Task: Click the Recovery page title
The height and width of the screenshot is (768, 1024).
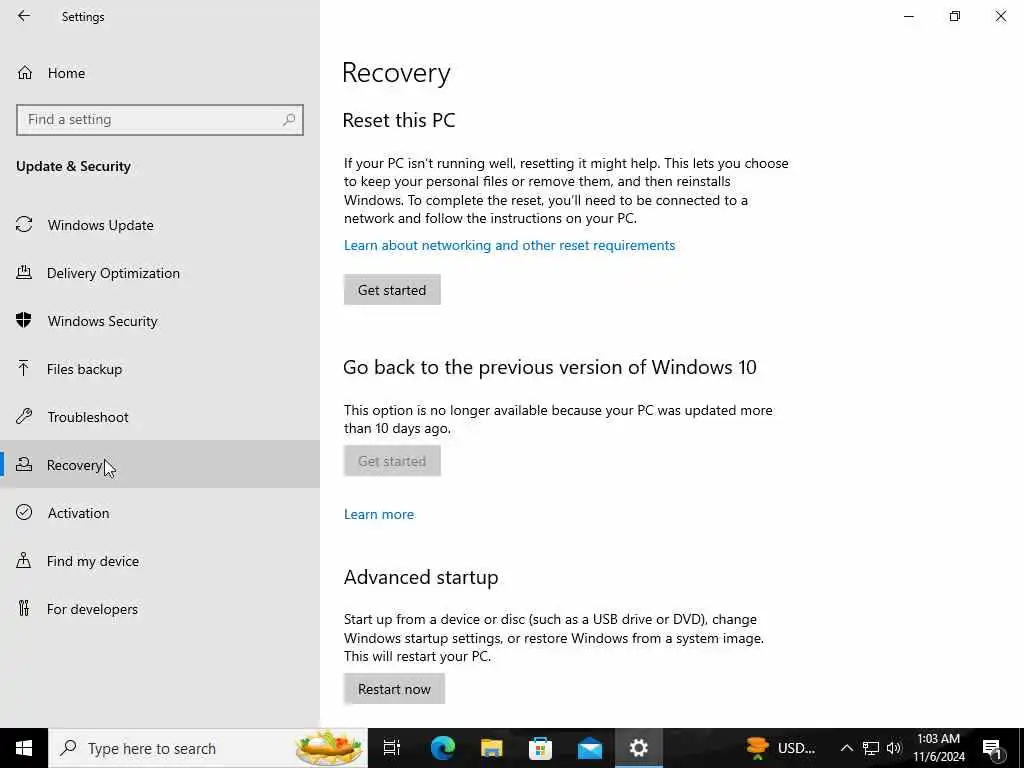Action: pos(396,72)
